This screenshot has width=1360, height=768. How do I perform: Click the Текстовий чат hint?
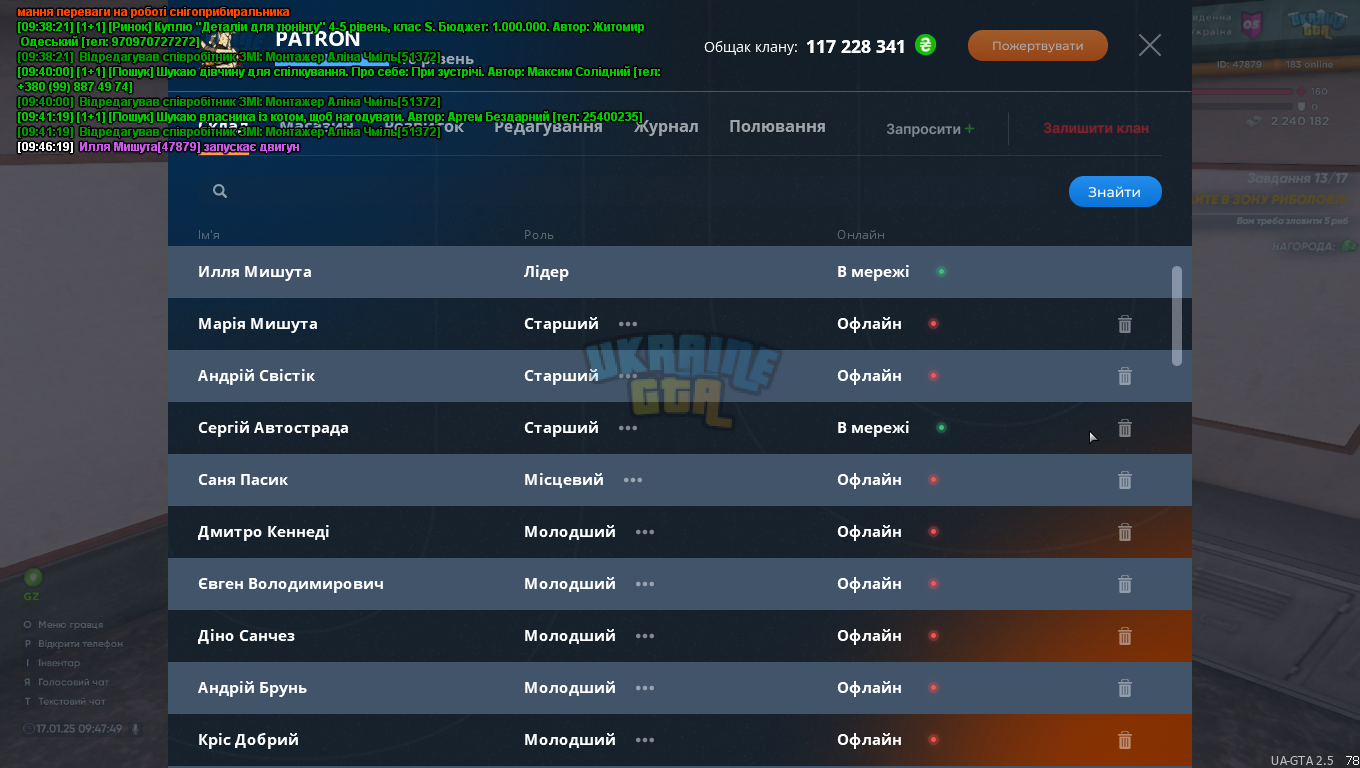tap(72, 701)
